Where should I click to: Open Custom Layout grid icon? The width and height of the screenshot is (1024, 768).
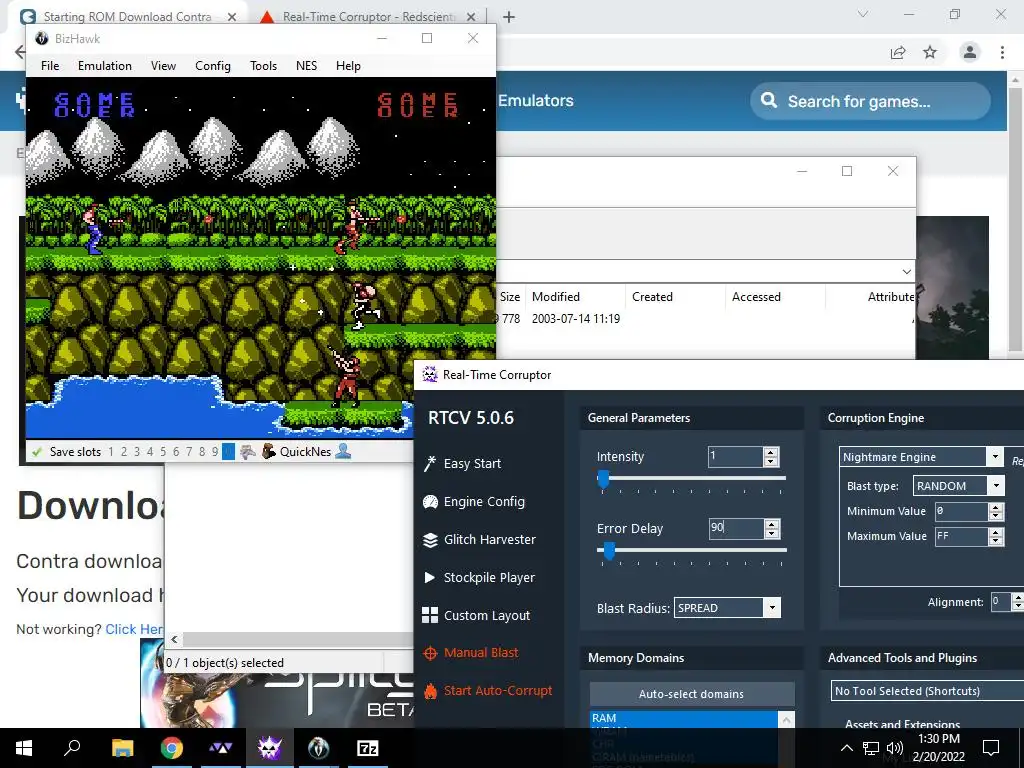click(x=430, y=615)
